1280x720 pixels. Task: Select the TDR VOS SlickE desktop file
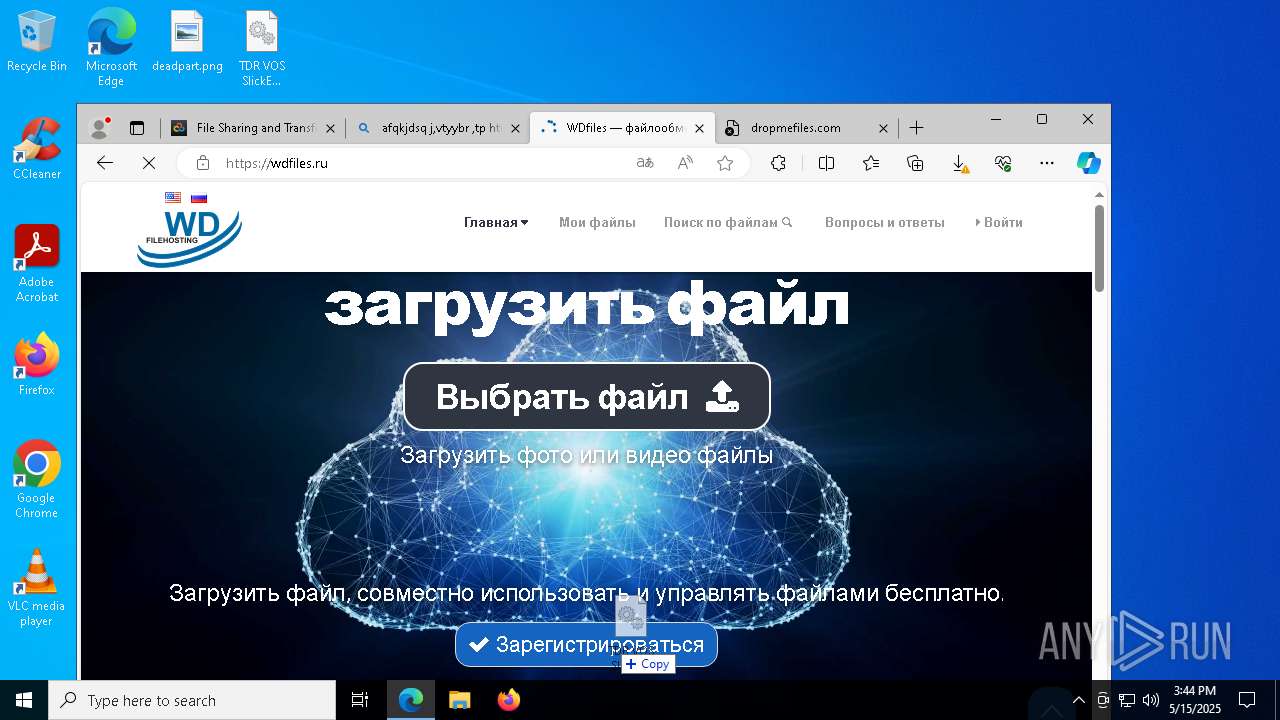point(262,49)
